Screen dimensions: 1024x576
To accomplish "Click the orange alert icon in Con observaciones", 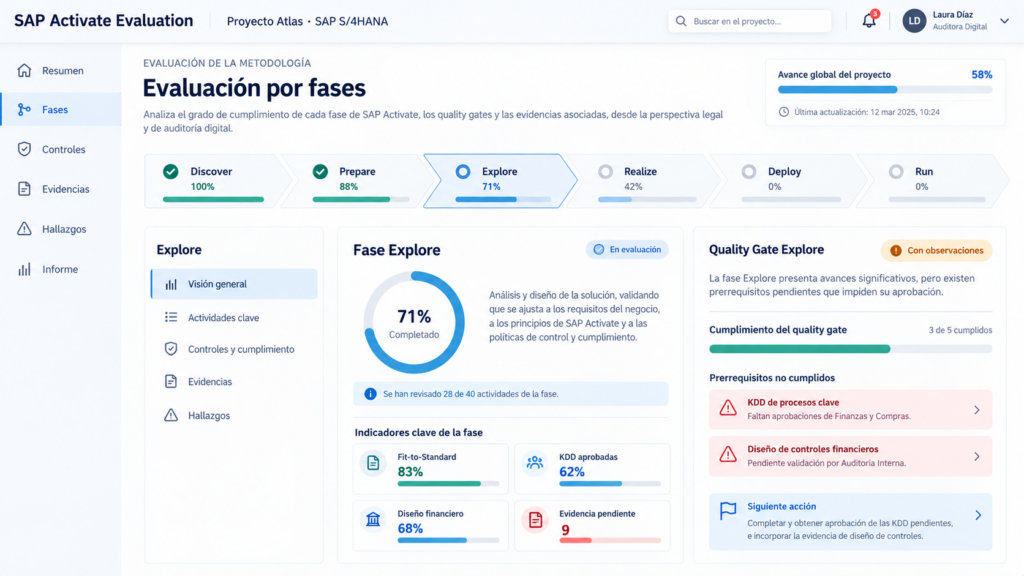I will 896,251.
